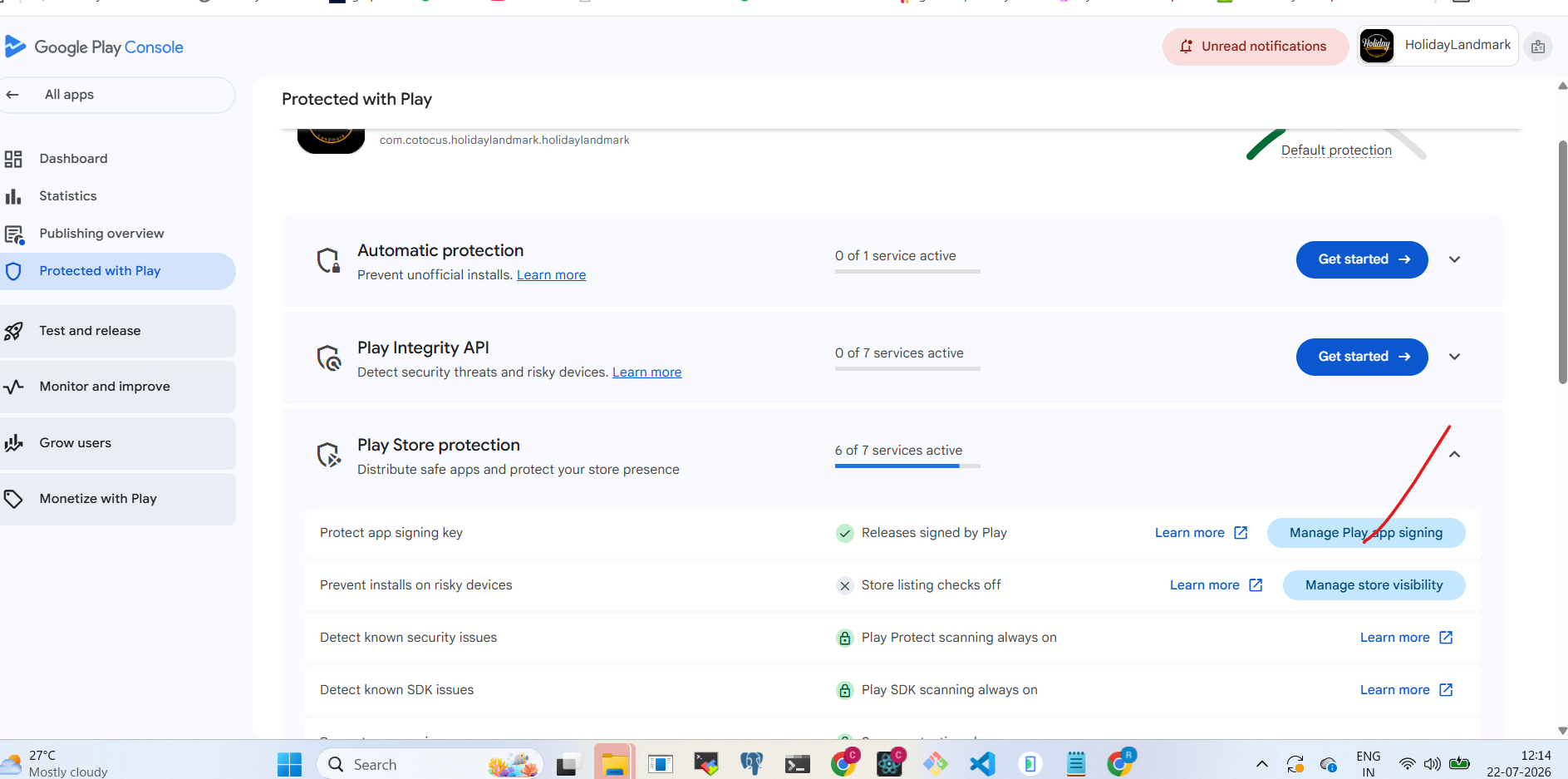This screenshot has height=779, width=1568.
Task: Click the Releases signed by Play check icon
Action: [x=844, y=533]
